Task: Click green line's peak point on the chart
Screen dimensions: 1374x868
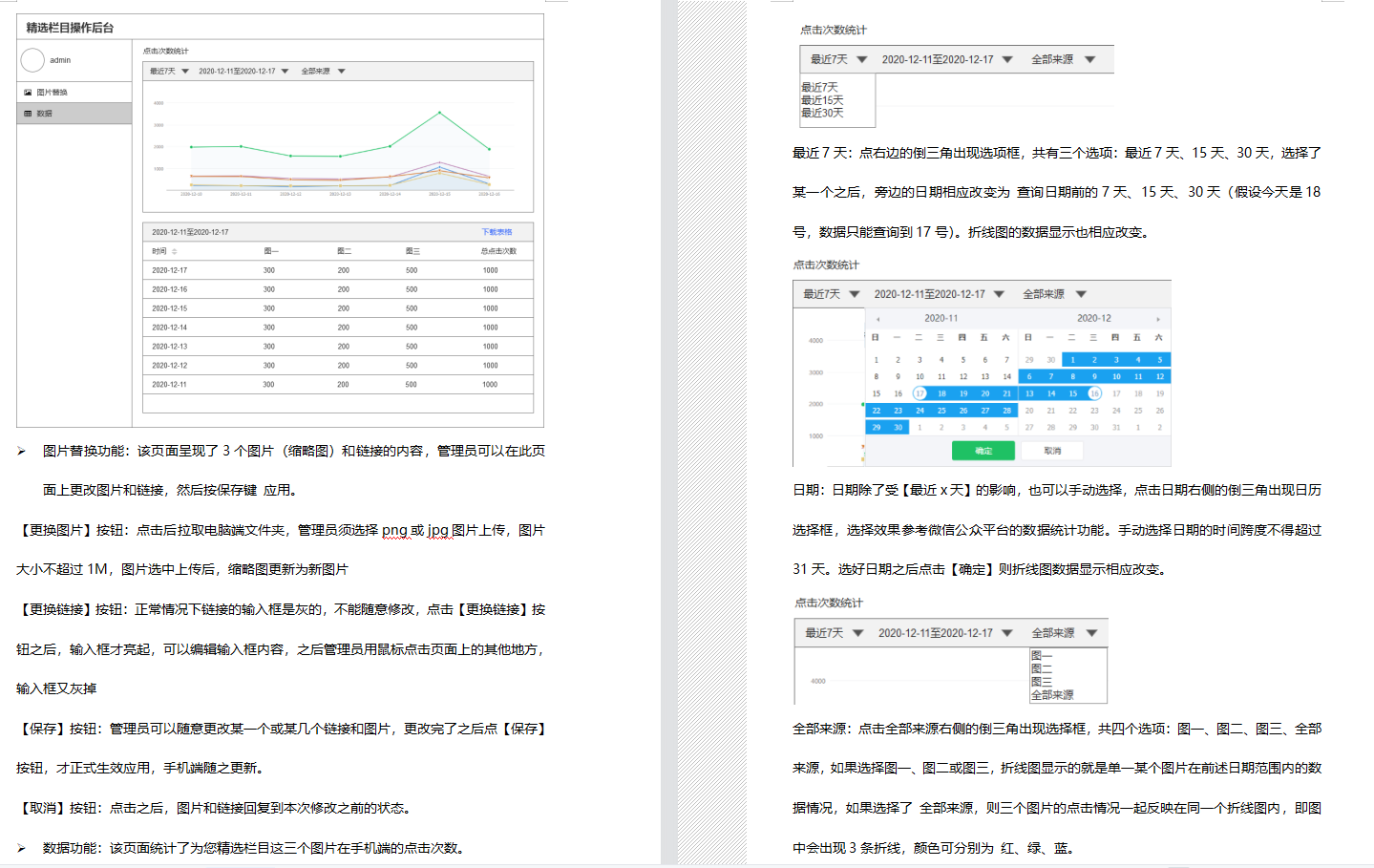Action: pos(440,113)
